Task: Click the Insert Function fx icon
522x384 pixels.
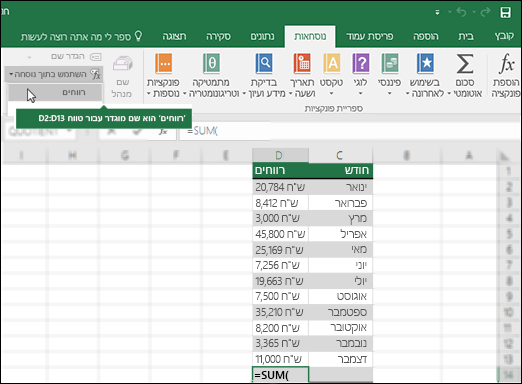Action: click(x=506, y=63)
